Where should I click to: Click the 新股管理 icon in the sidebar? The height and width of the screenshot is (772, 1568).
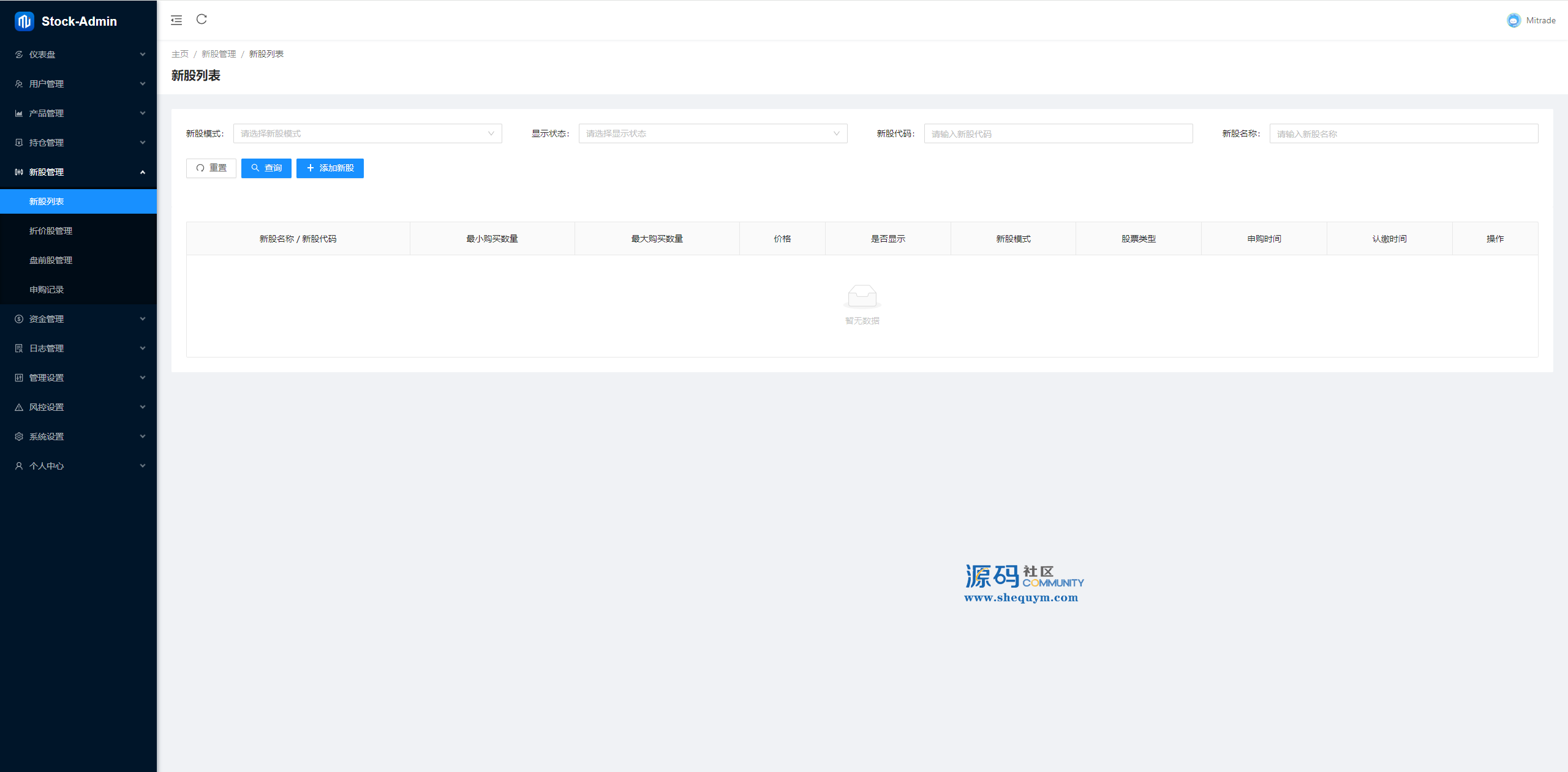19,172
